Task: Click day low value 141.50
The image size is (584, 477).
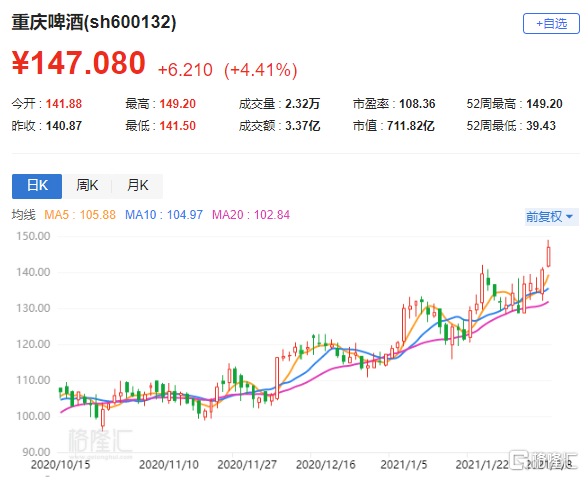Action: (178, 126)
